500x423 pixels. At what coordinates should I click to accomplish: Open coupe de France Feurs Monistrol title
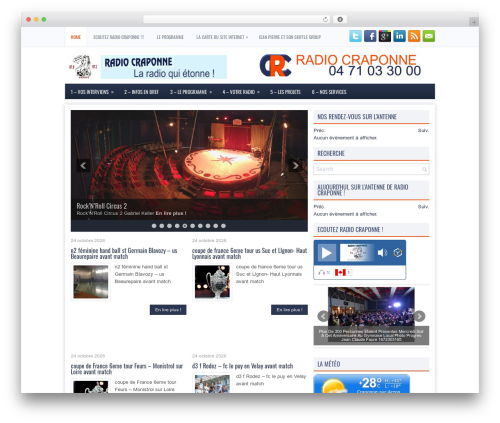click(x=127, y=369)
